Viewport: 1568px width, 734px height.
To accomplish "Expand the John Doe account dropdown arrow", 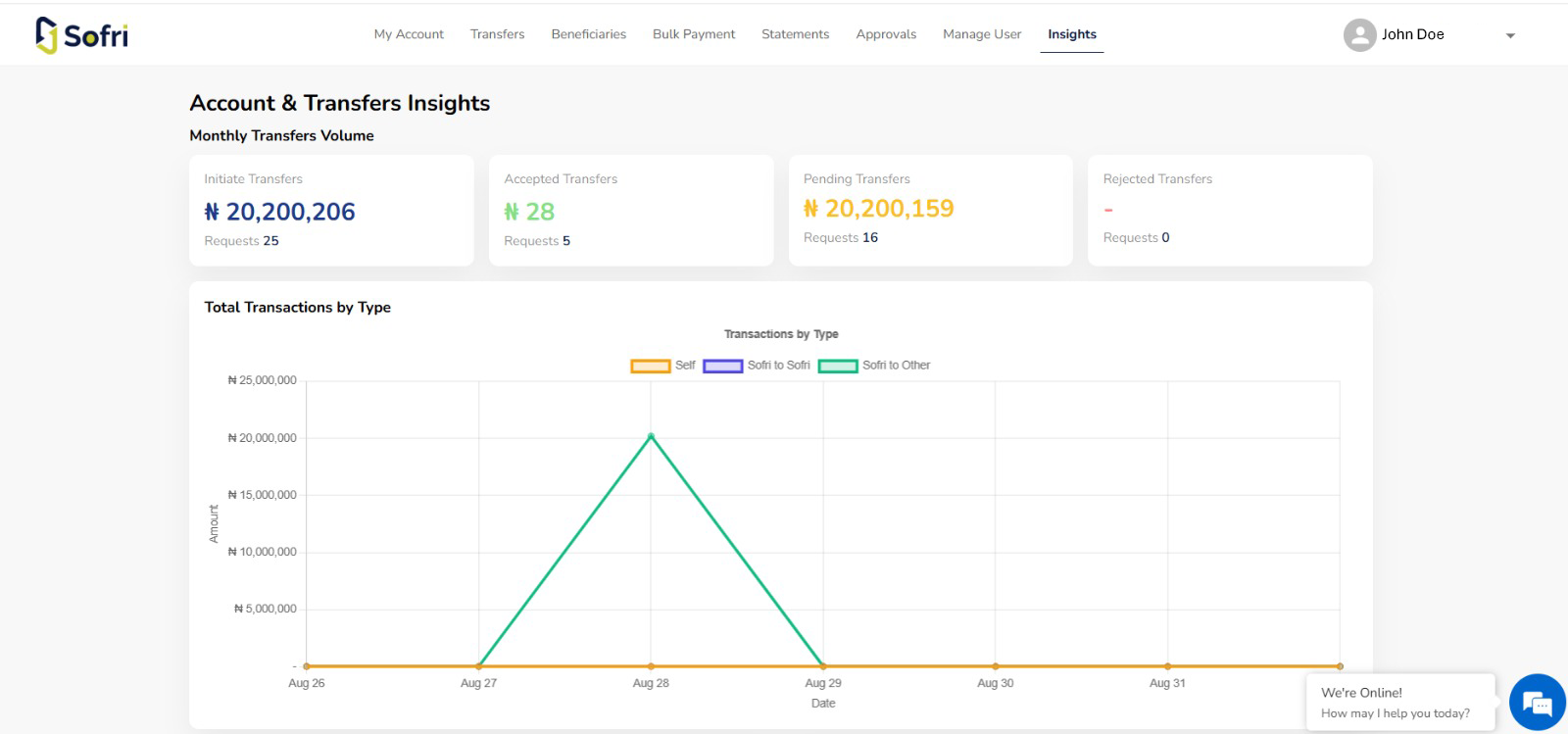I will click(x=1510, y=35).
